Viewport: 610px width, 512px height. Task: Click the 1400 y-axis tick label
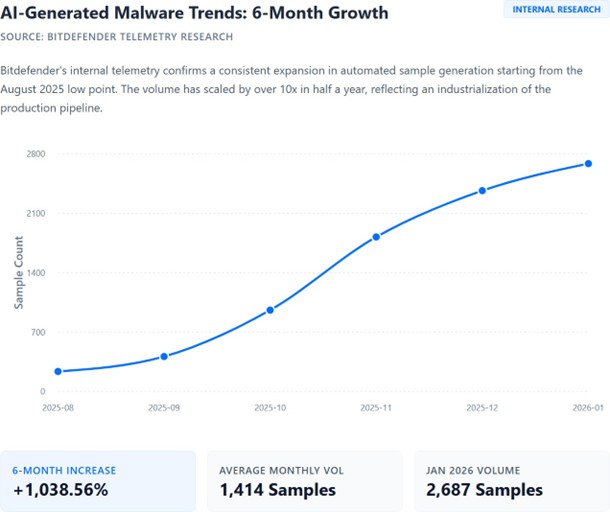click(35, 272)
